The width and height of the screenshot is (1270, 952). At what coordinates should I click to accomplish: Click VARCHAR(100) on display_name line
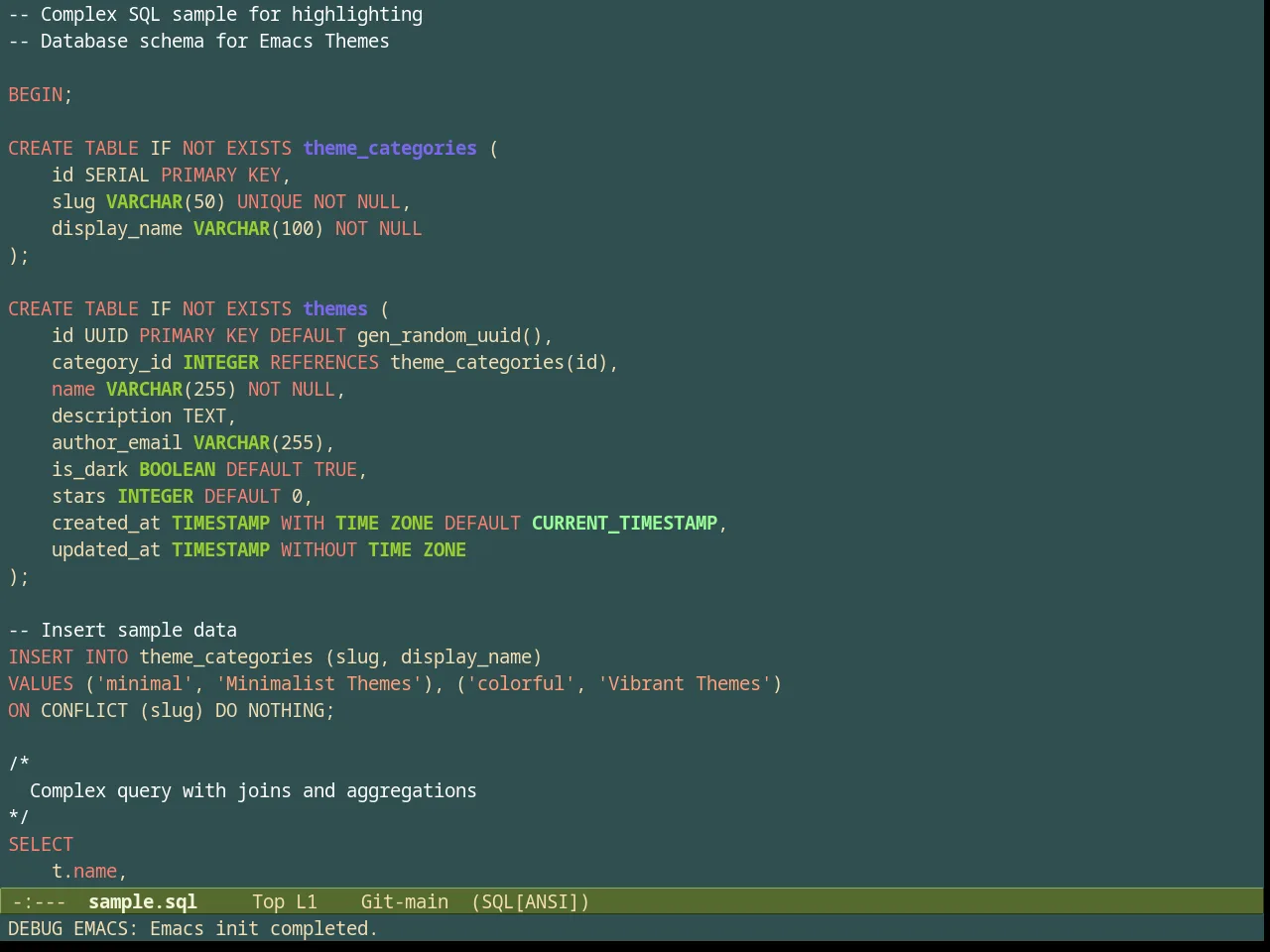258,228
